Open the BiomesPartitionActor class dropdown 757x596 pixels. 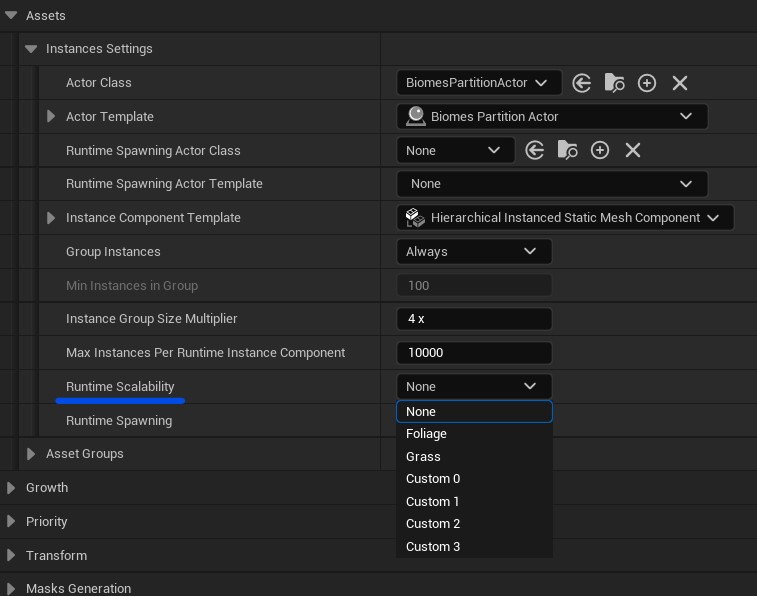pos(478,83)
